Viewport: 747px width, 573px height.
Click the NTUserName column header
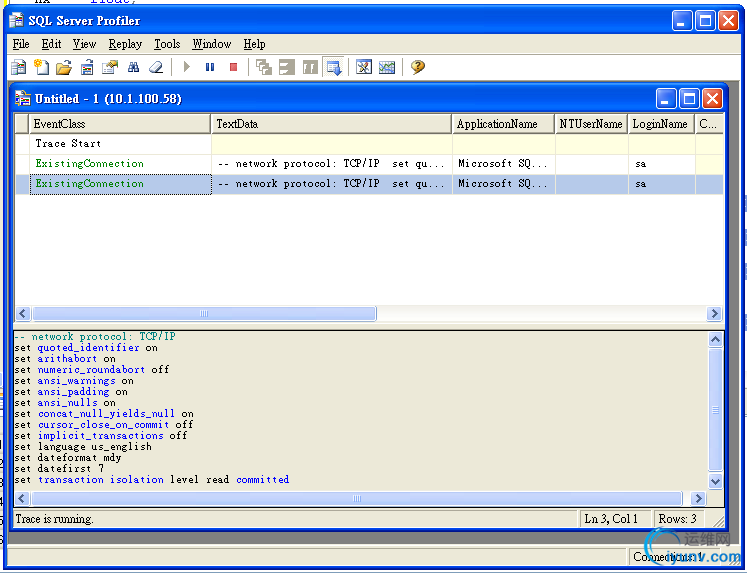(591, 124)
